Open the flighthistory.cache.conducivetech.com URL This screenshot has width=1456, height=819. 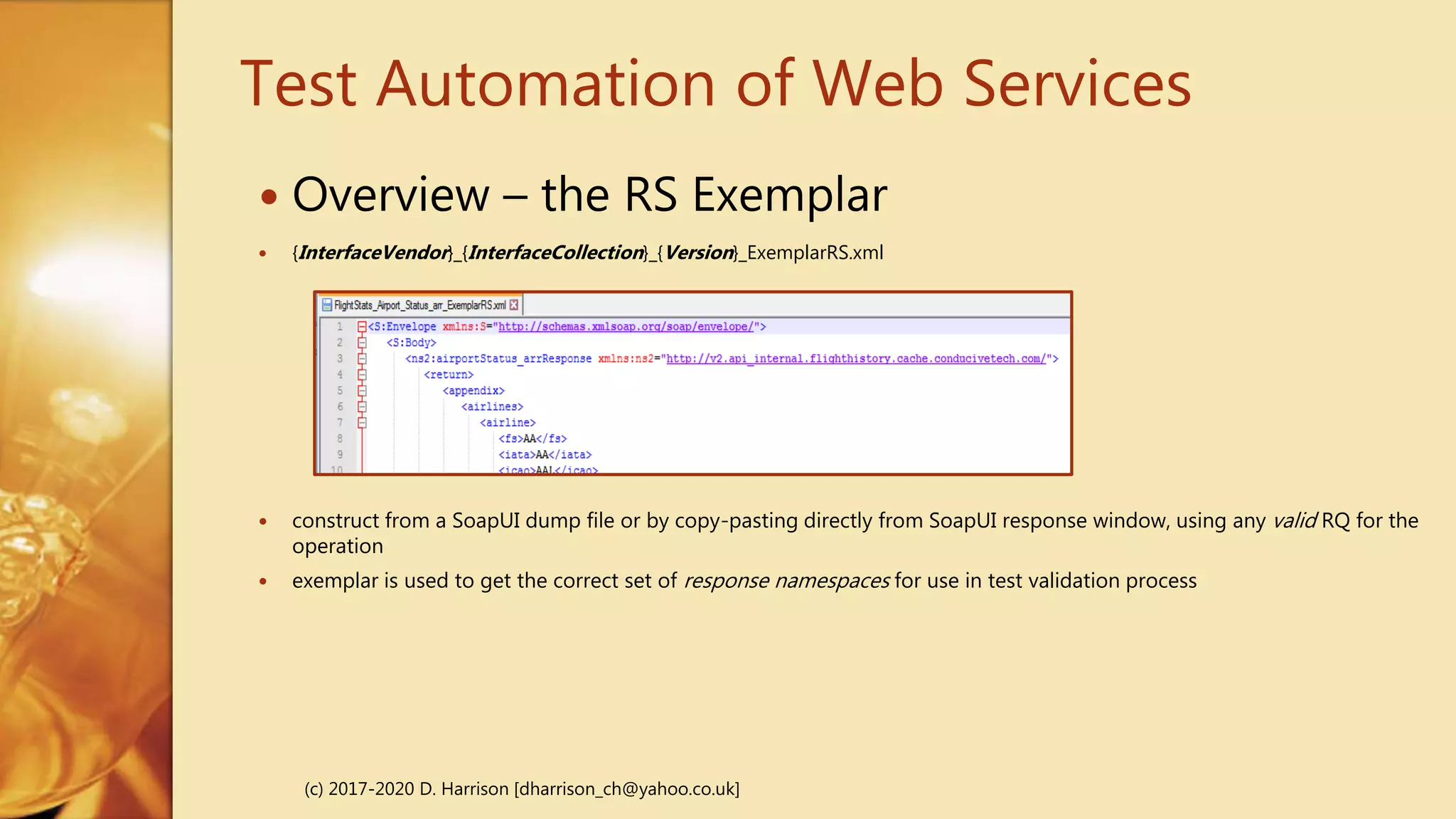point(856,358)
